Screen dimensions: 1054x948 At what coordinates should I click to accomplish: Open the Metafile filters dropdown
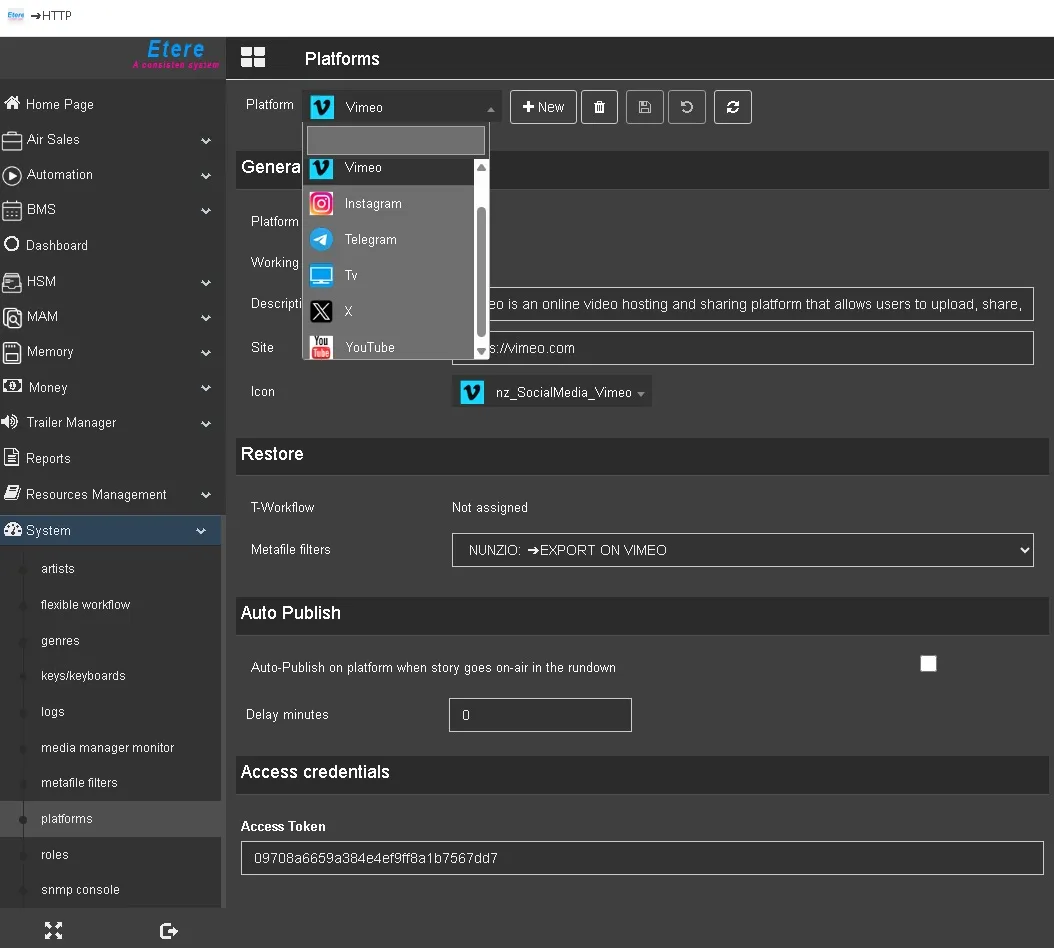coord(742,550)
